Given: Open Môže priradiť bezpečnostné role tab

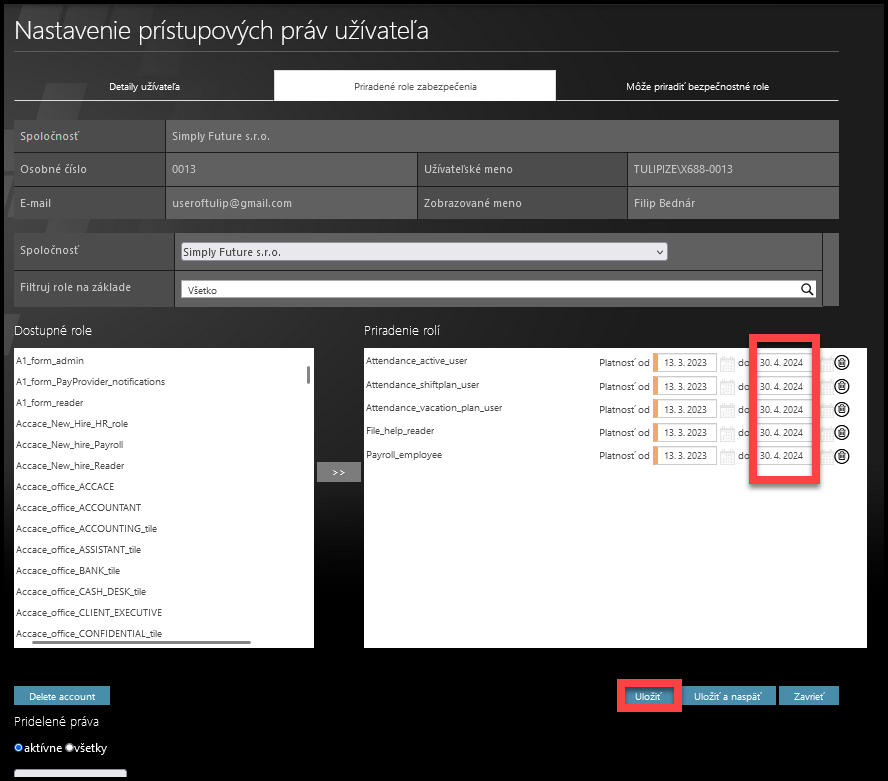Looking at the screenshot, I should point(697,87).
